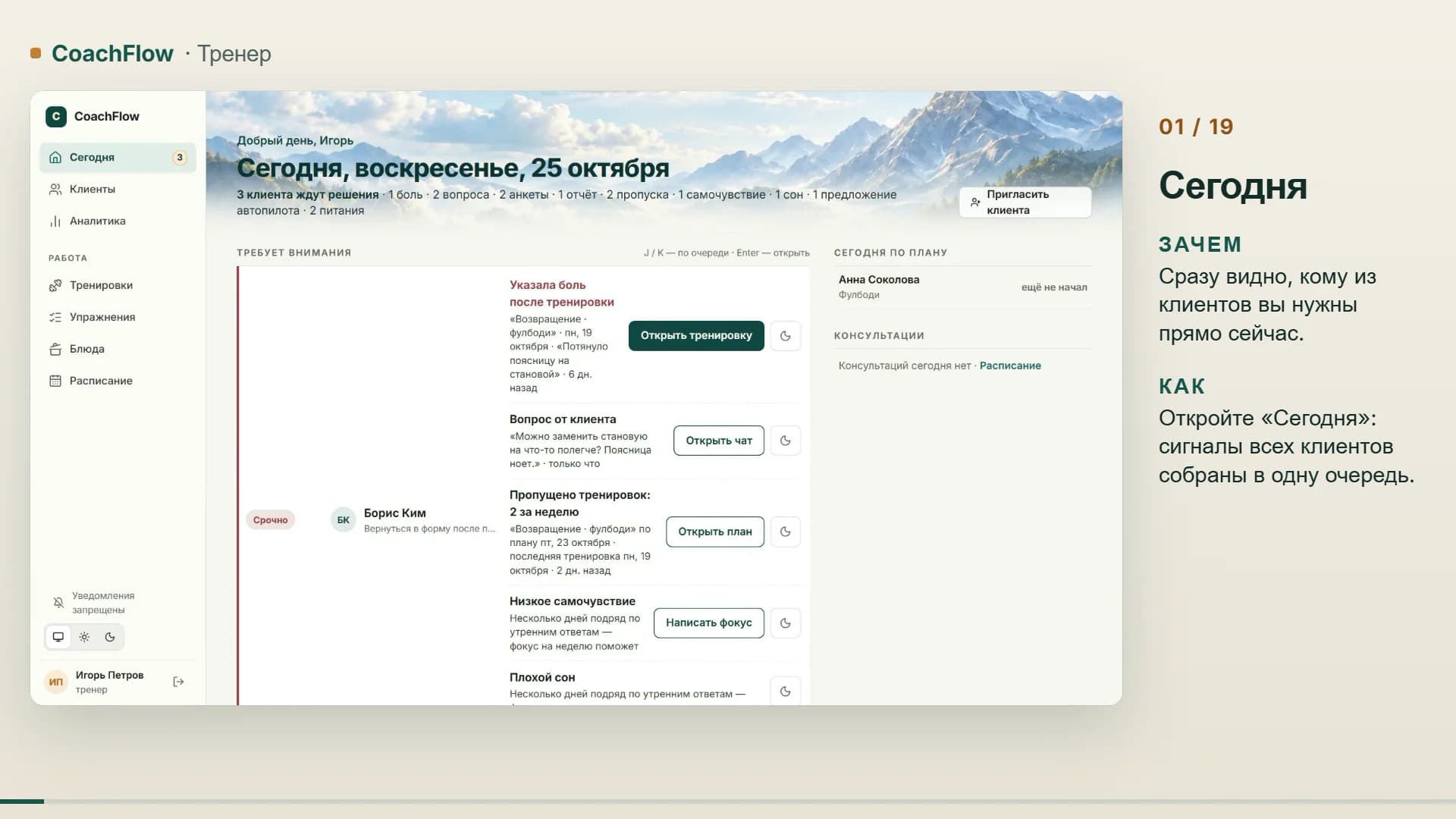Go to Блюда in the sidebar
This screenshot has height=819, width=1456.
point(118,349)
